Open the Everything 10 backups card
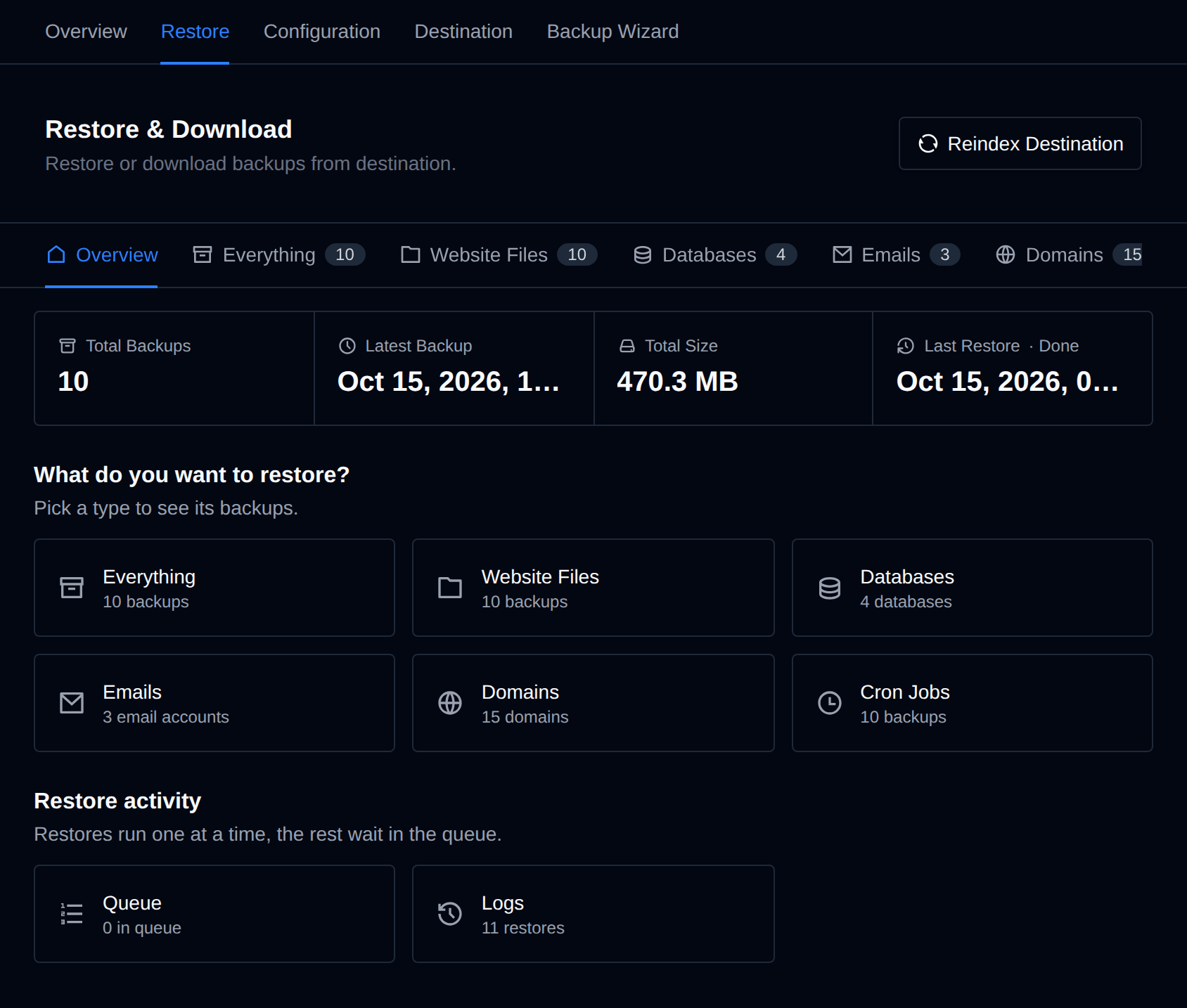 point(214,588)
